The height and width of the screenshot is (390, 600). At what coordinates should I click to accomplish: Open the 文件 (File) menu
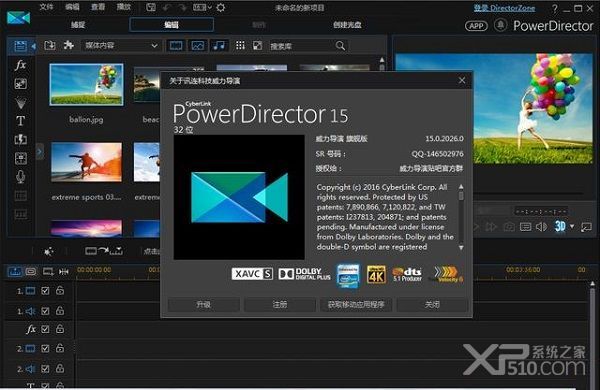[46, 7]
